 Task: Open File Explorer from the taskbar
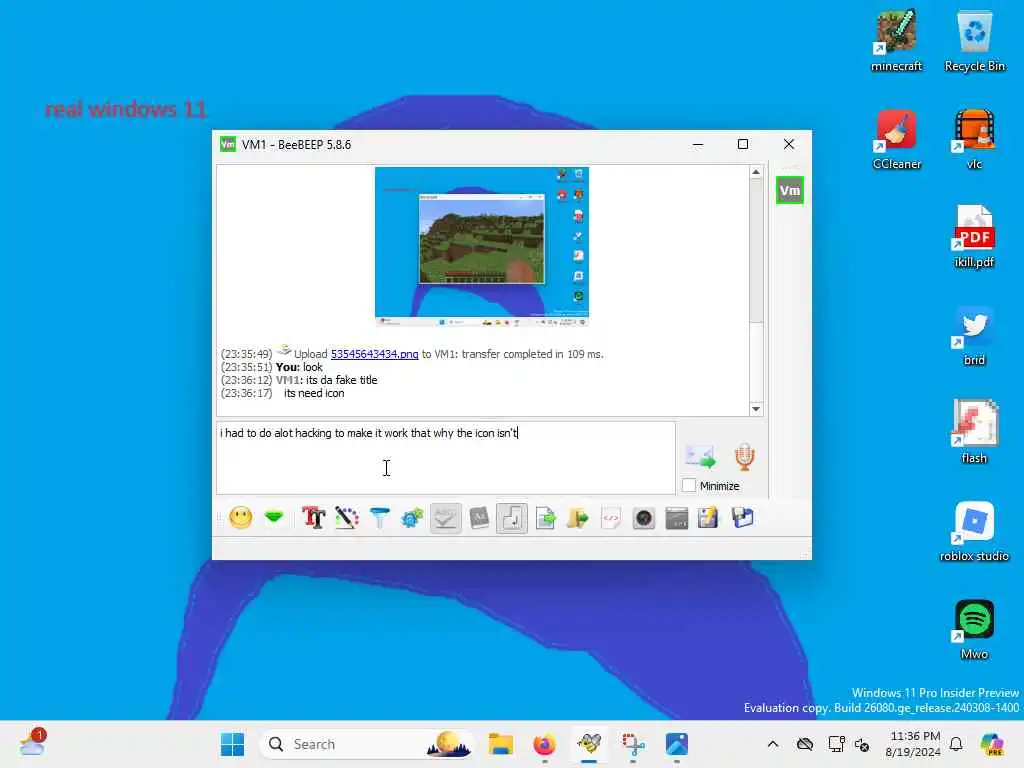[501, 744]
